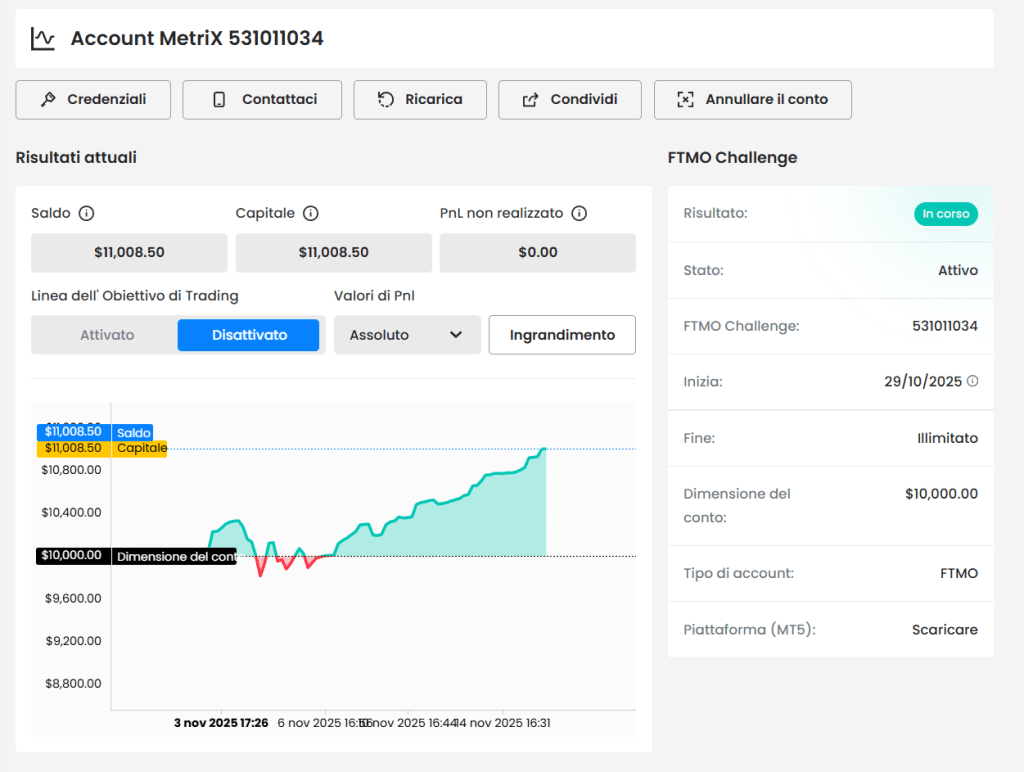1024x772 pixels.
Task: Open the Assoluto PnL values dropdown
Action: (407, 335)
